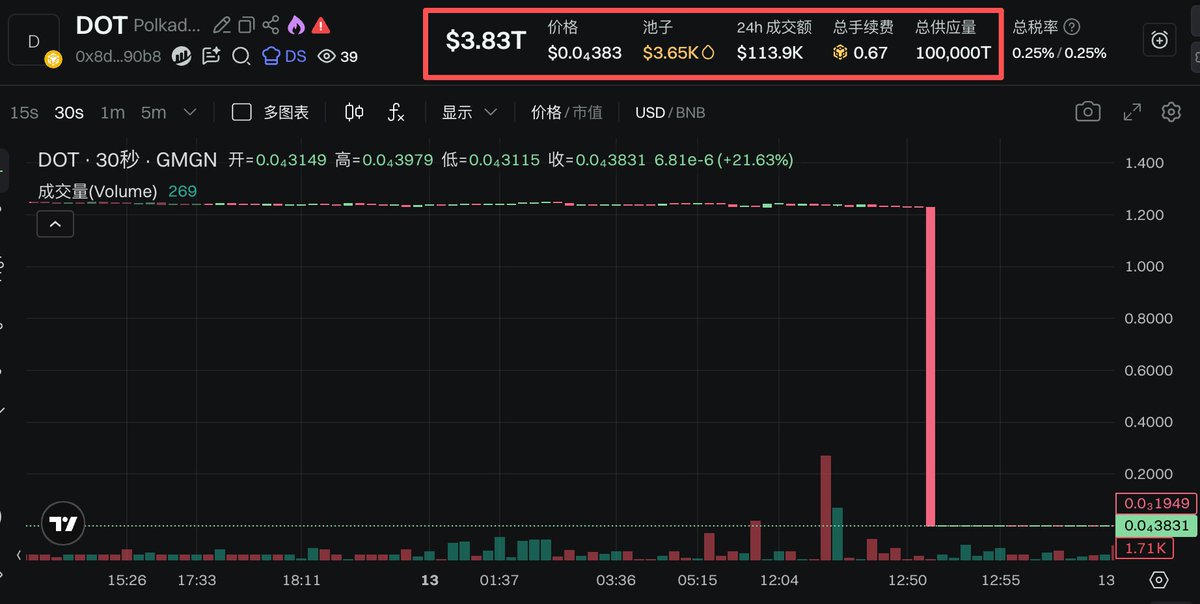Click the purple flame icon

(296, 25)
